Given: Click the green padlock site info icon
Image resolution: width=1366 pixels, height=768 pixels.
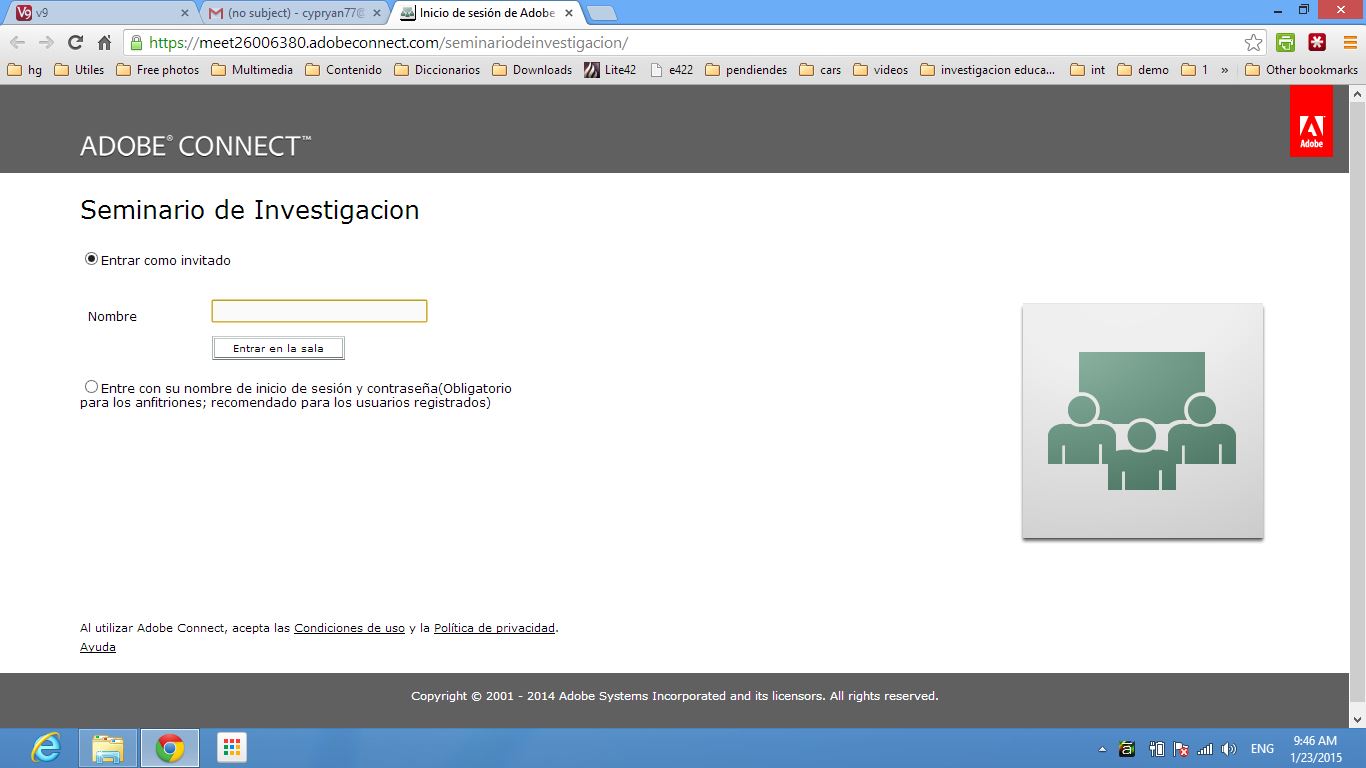Looking at the screenshot, I should coord(136,43).
